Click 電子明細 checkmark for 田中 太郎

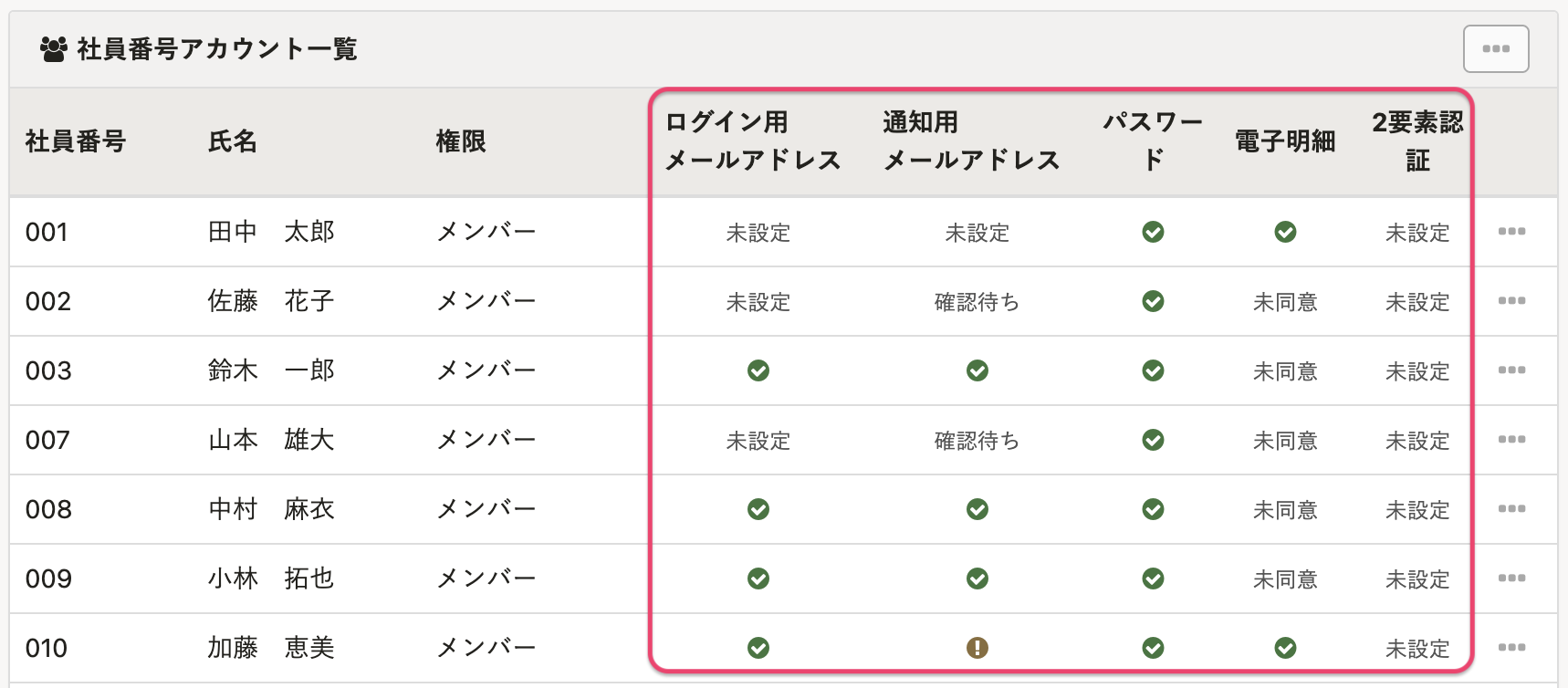click(1285, 232)
